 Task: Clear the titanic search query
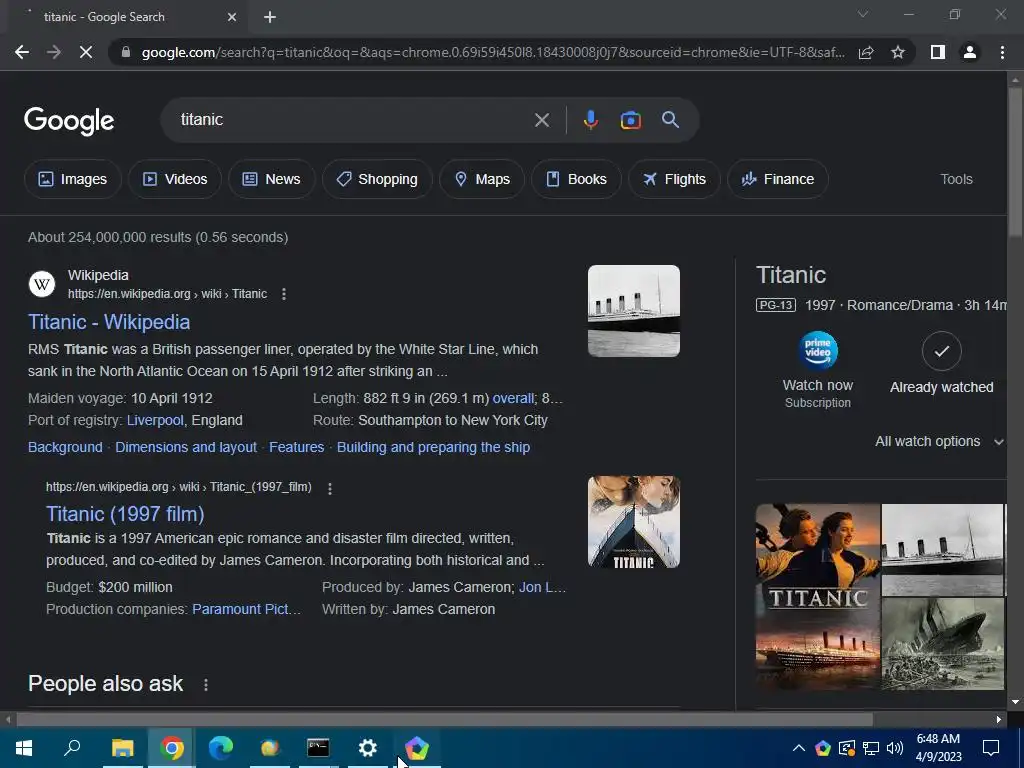click(x=541, y=120)
